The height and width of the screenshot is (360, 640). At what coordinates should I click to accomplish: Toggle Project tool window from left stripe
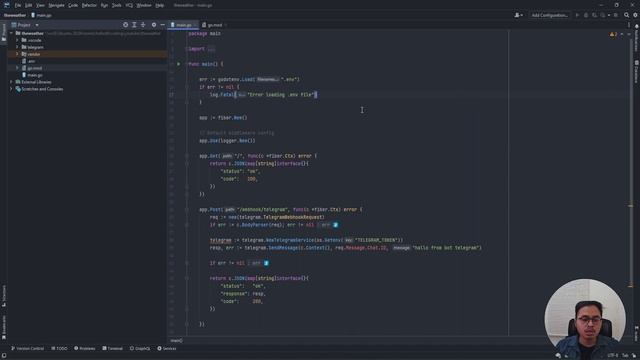[x=4, y=32]
